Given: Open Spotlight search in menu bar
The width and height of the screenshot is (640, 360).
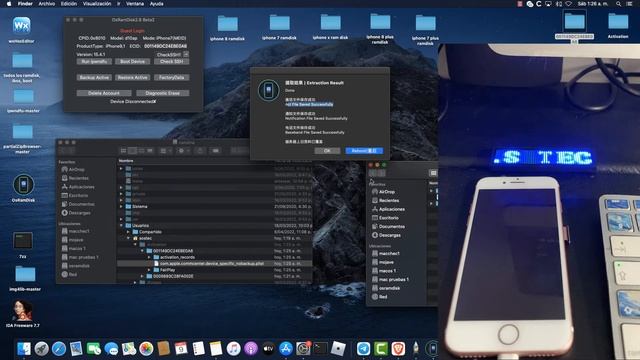Looking at the screenshot, I should click(618, 4).
